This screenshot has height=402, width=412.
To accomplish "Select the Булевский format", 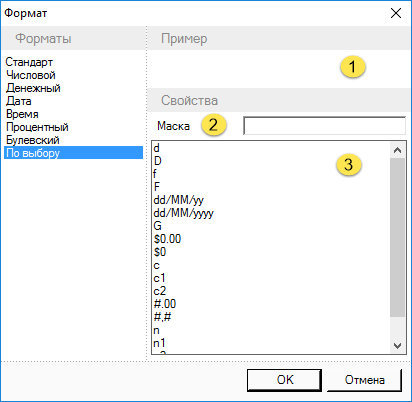I will (x=33, y=140).
